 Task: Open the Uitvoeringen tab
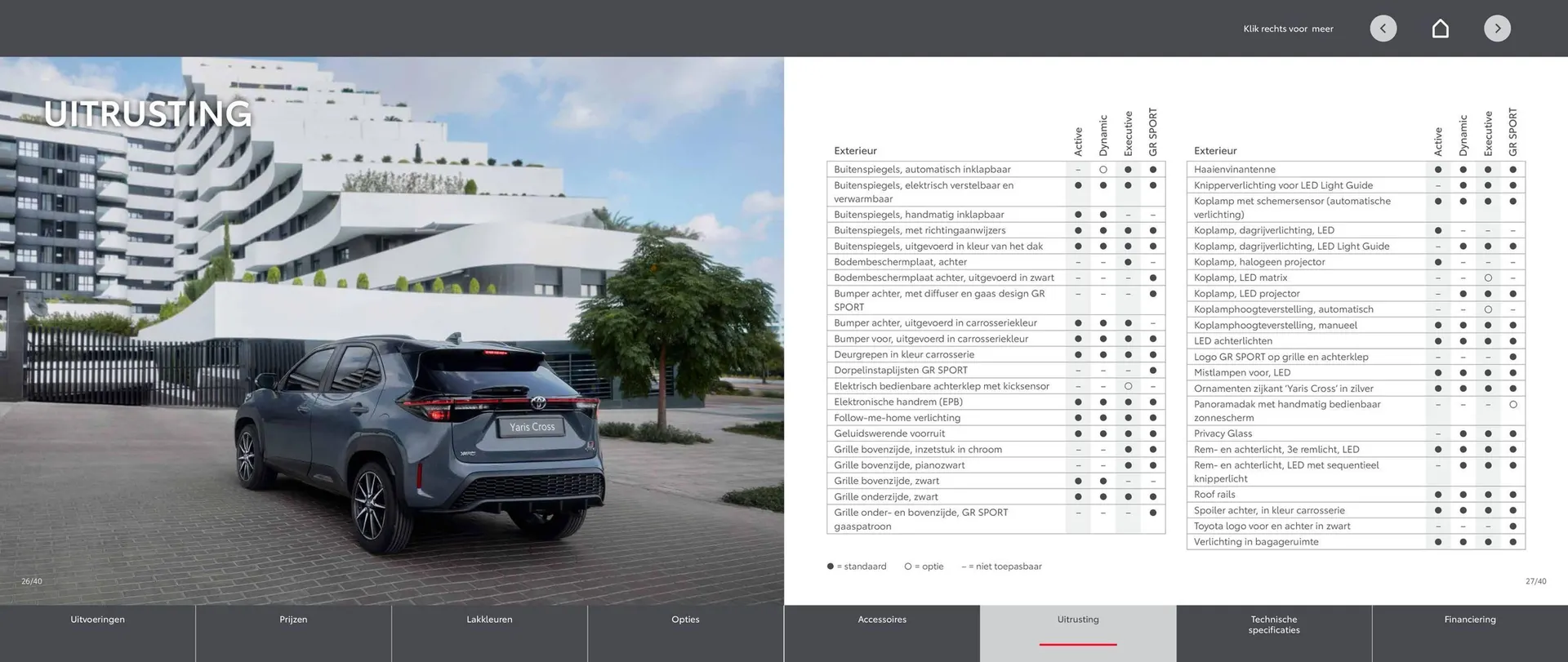point(97,633)
